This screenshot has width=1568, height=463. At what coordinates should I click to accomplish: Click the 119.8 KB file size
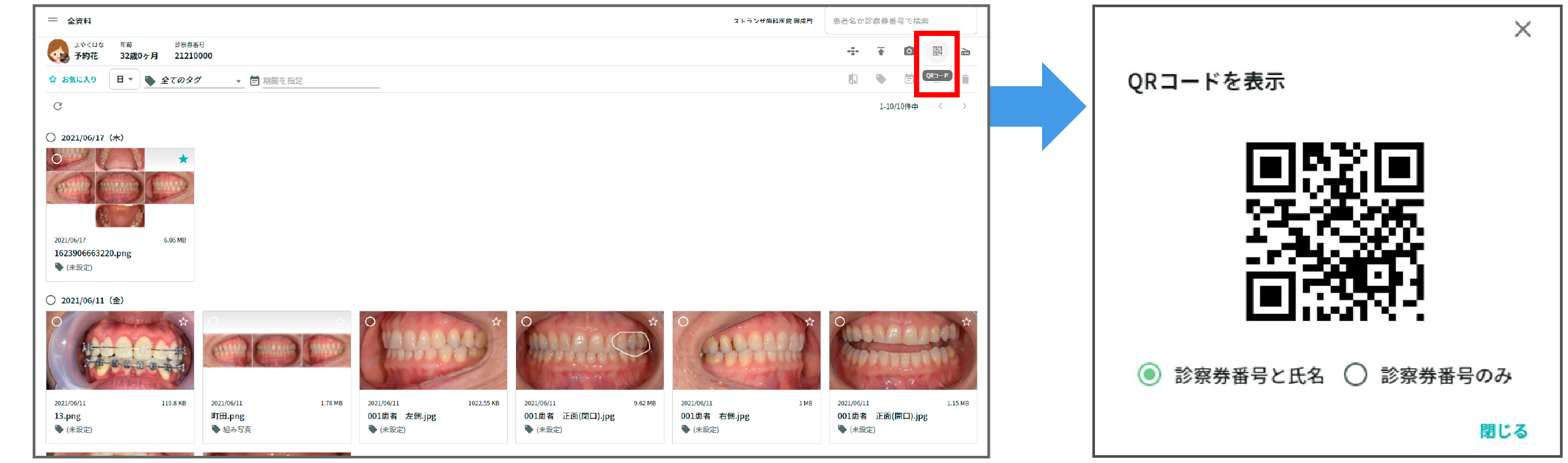click(174, 403)
